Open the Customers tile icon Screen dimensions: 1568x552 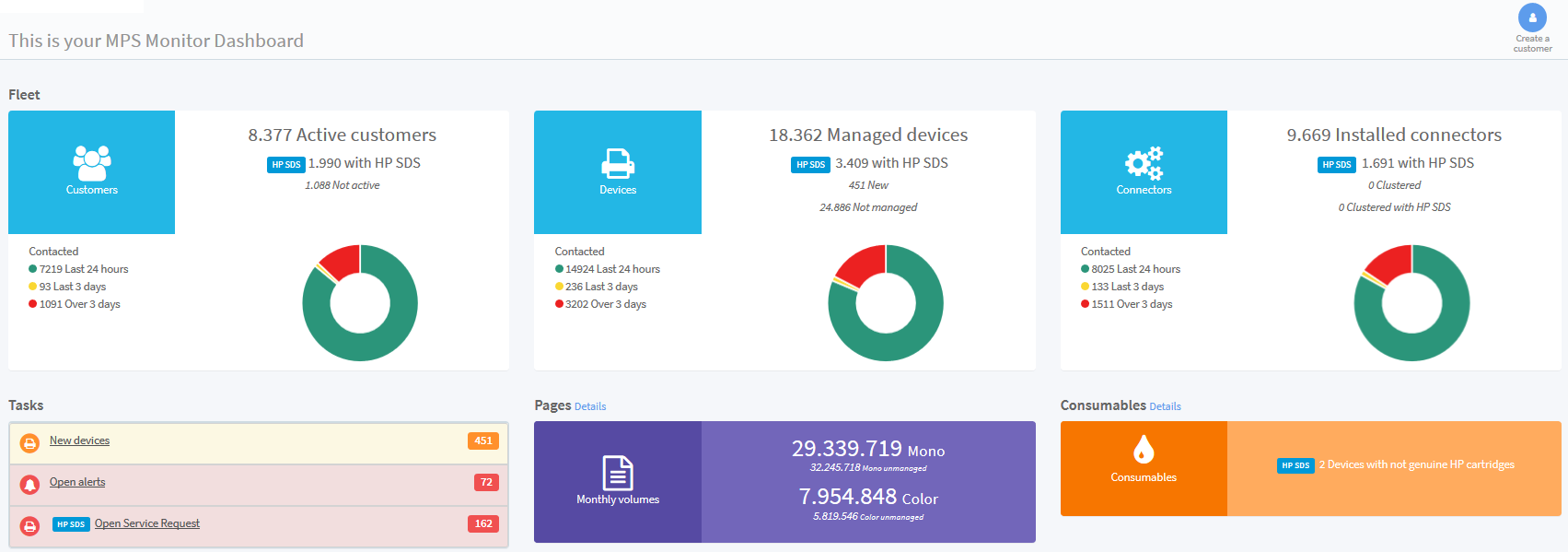[92, 163]
